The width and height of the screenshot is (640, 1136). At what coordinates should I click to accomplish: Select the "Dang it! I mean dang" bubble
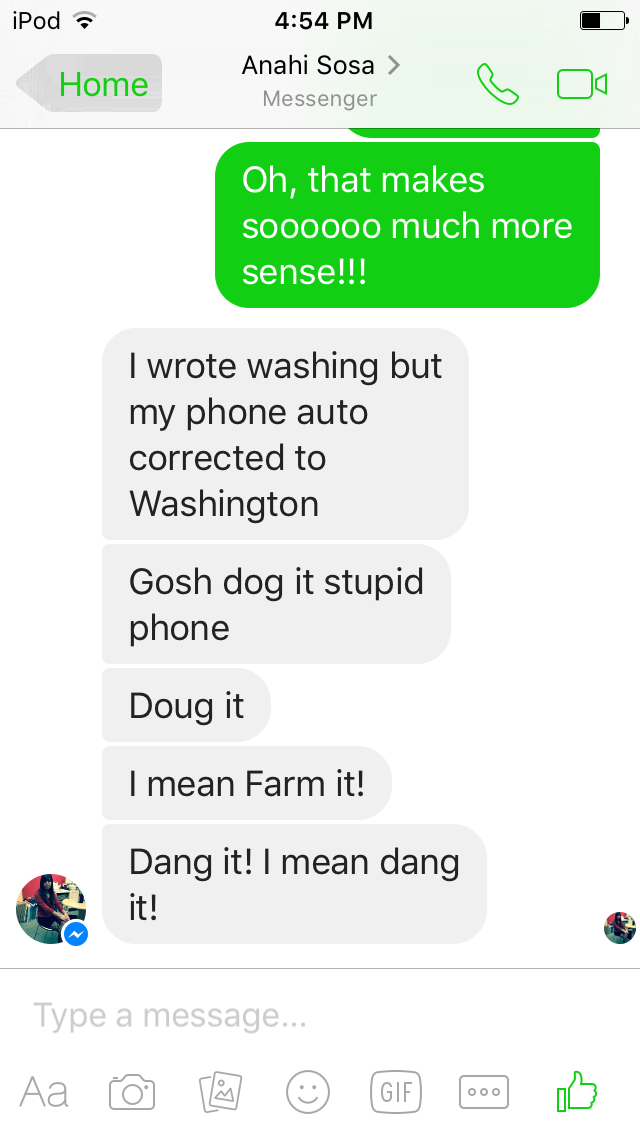point(294,884)
